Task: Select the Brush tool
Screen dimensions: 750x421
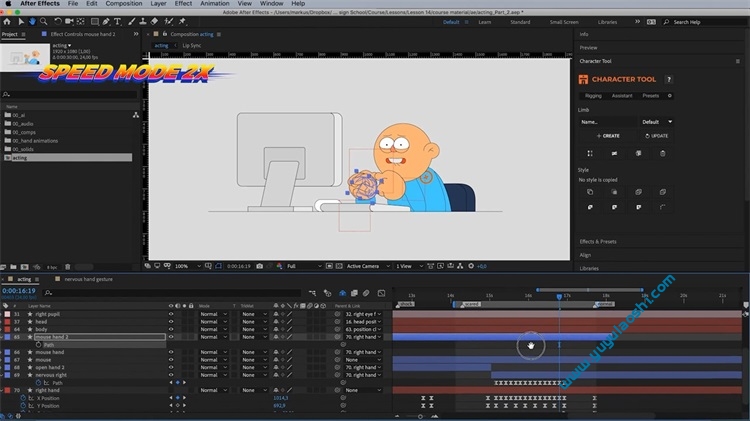Action: coord(132,22)
